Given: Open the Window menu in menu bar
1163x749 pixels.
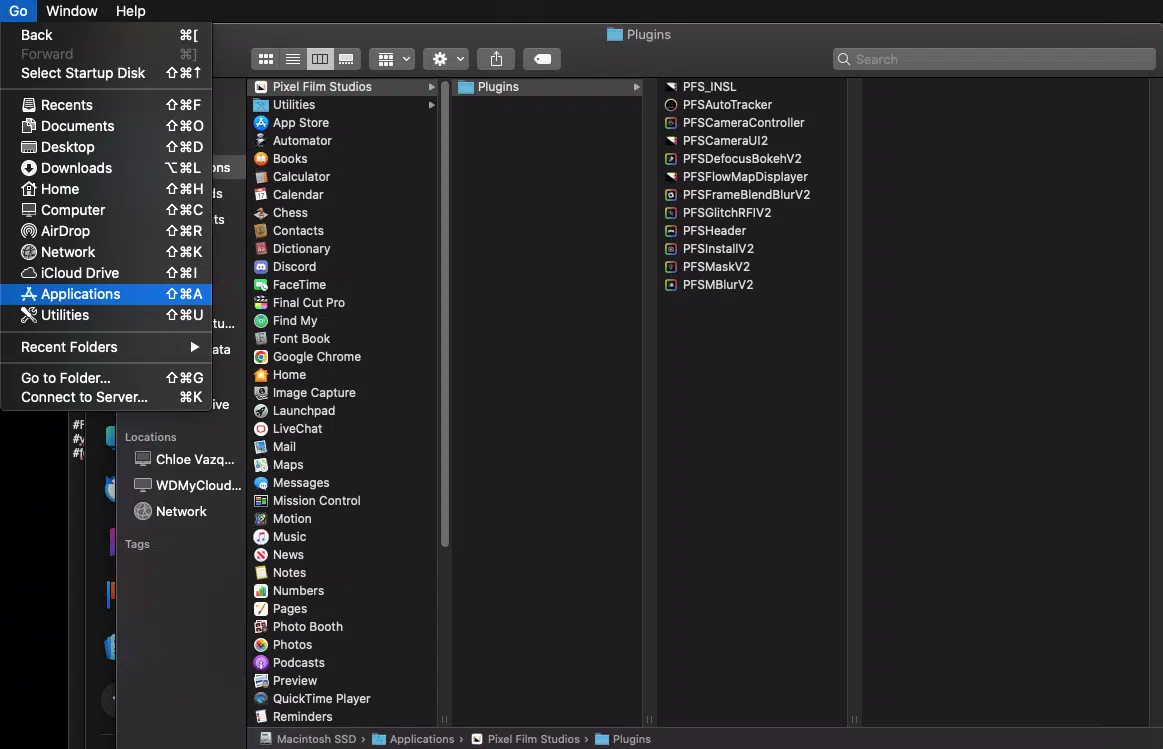Looking at the screenshot, I should tap(72, 11).
